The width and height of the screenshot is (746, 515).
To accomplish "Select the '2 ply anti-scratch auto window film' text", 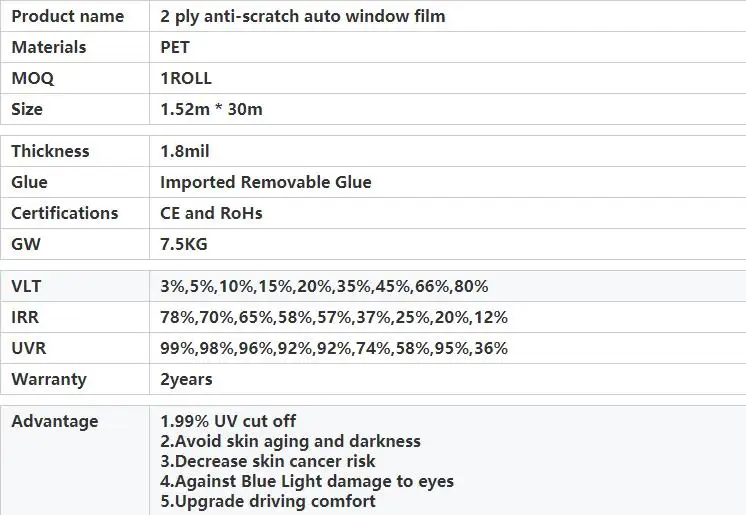I will (302, 16).
